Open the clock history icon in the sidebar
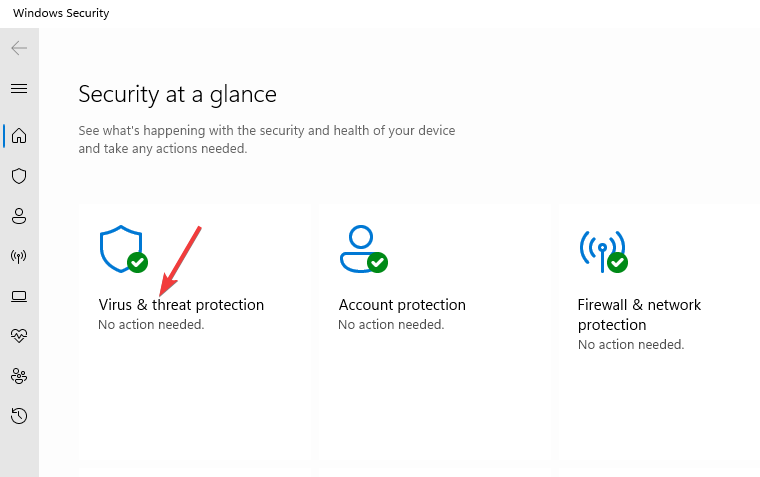This screenshot has width=760, height=477. (x=19, y=416)
